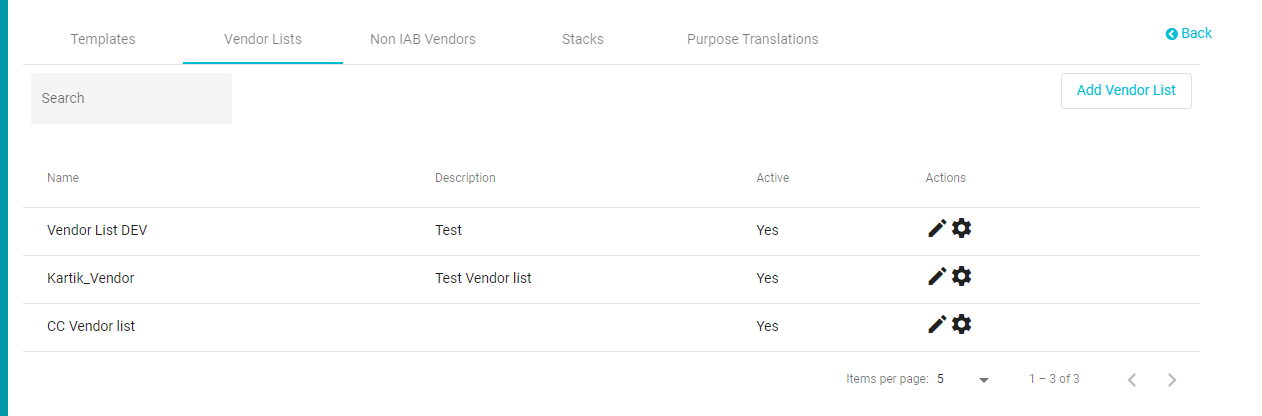Image resolution: width=1262 pixels, height=416 pixels.
Task: Open the Kartik_Vendor gear settings
Action: pyautogui.click(x=961, y=277)
